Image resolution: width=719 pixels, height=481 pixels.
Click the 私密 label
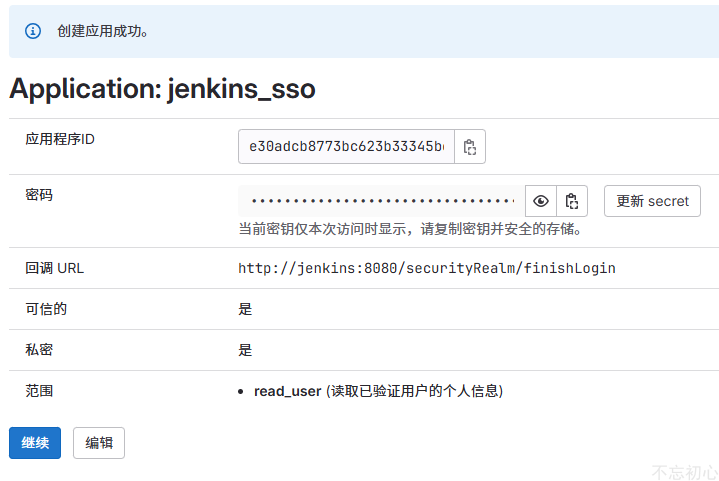tap(39, 350)
